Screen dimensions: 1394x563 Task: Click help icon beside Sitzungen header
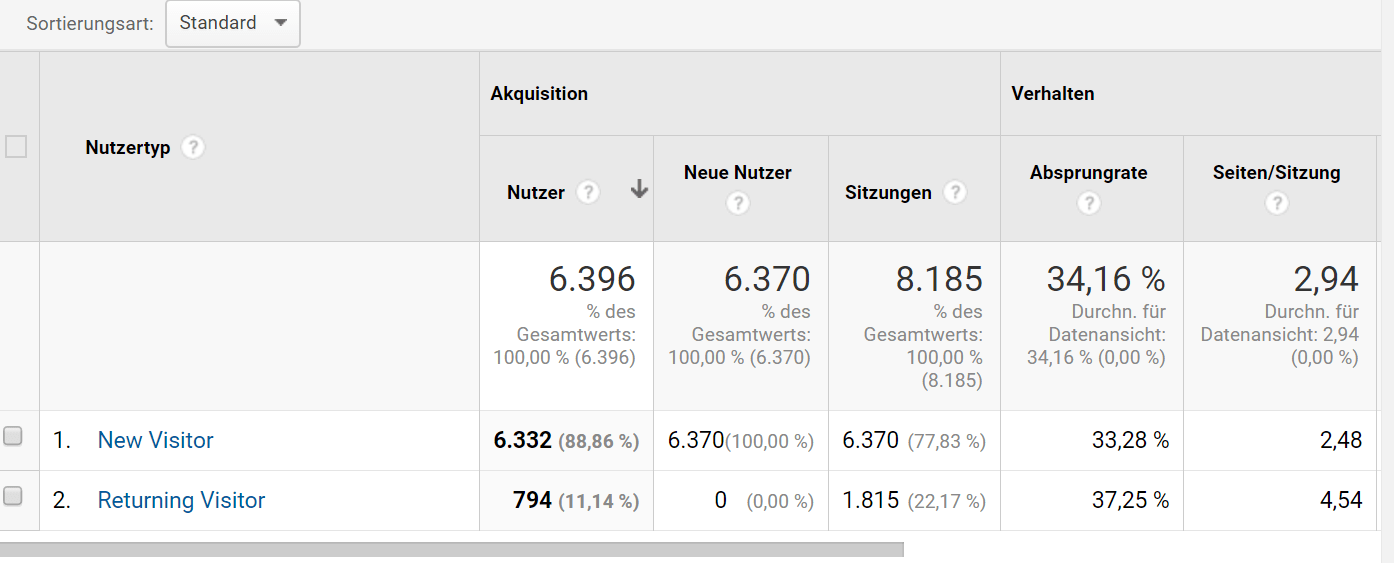[955, 192]
